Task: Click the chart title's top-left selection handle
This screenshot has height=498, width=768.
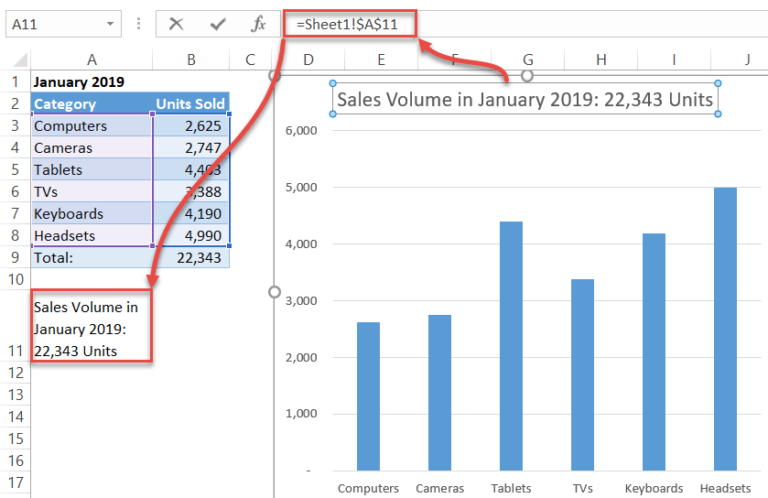Action: coord(333,83)
